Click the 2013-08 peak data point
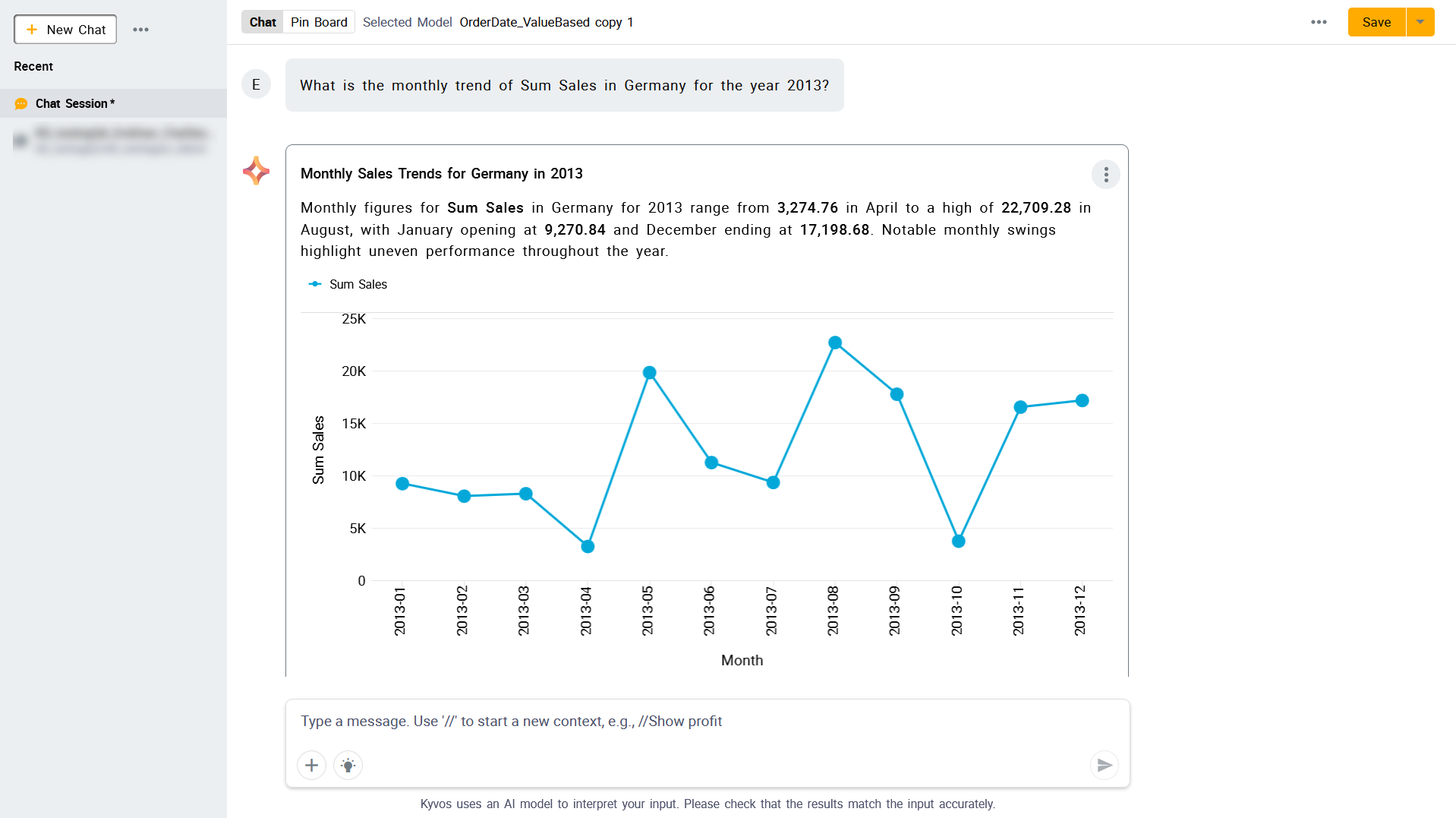Screen dimensions: 1456x818 point(835,343)
